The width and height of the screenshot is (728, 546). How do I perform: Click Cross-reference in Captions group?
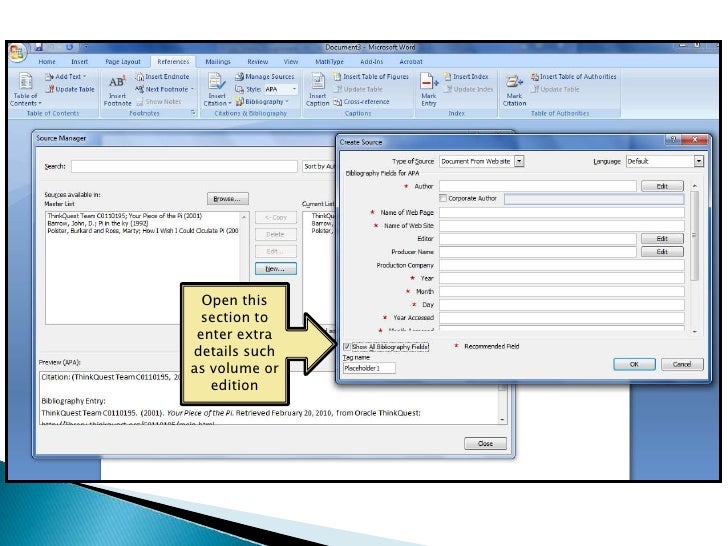(362, 102)
